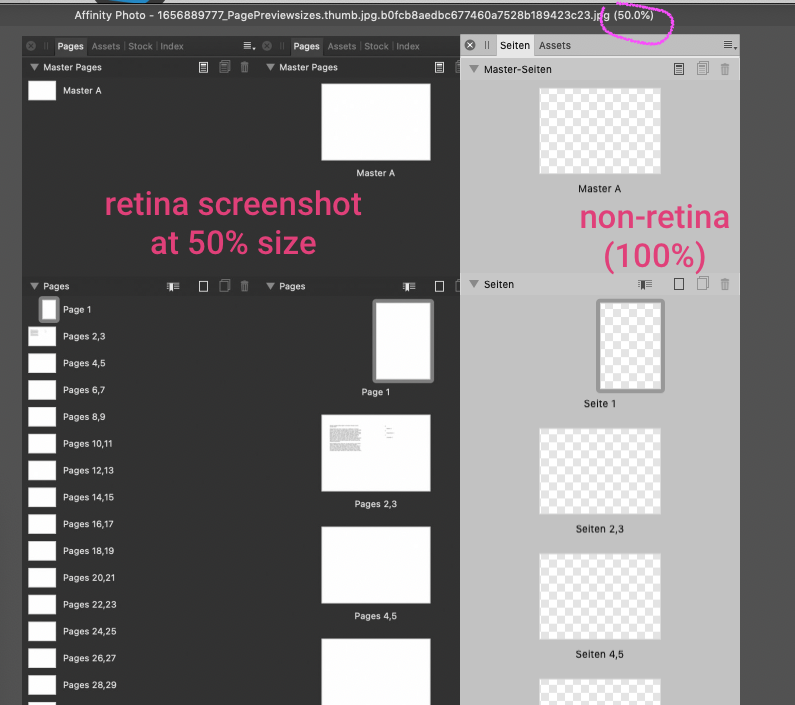The height and width of the screenshot is (705, 795).
Task: Delete master page trash icon in left panel
Action: (x=244, y=67)
